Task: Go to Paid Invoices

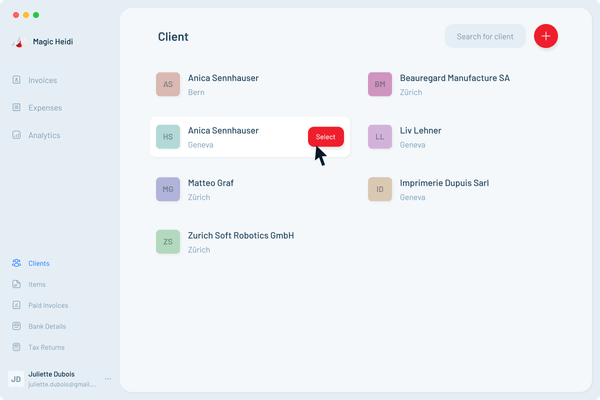Action: pos(48,305)
